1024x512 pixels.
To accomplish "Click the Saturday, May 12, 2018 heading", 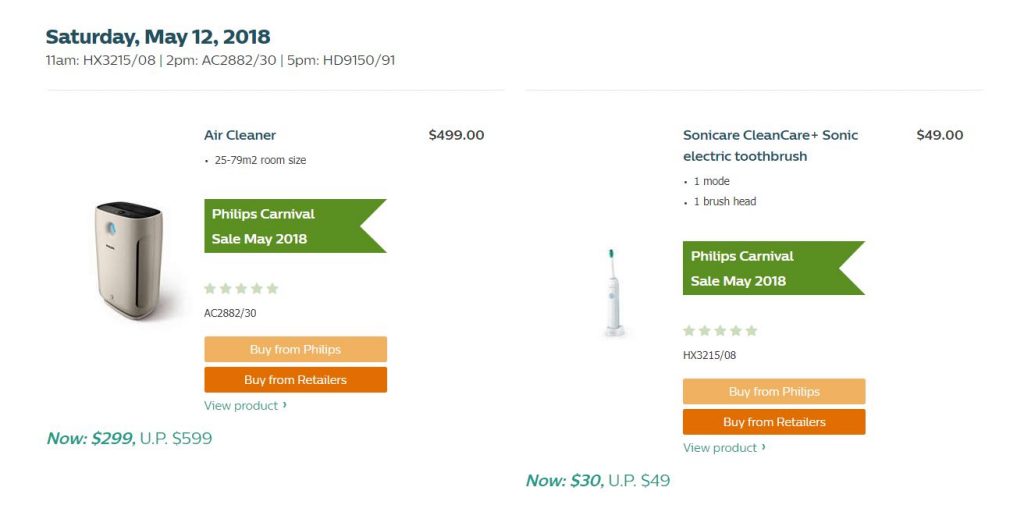I will 158,37.
